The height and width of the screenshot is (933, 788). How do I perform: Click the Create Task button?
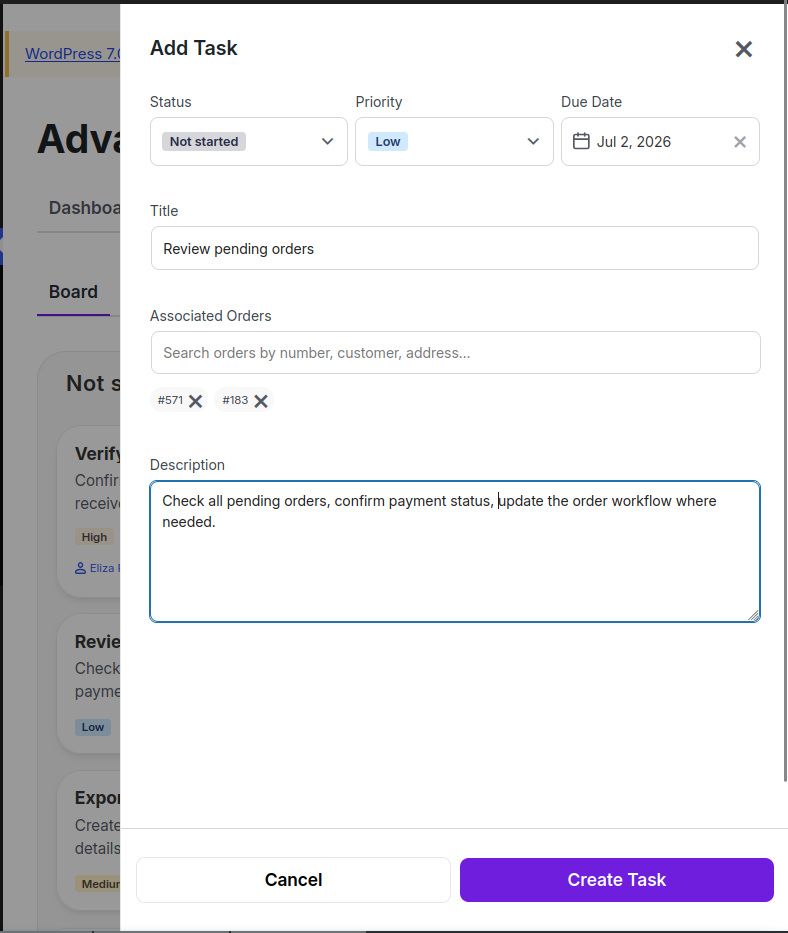pos(617,879)
